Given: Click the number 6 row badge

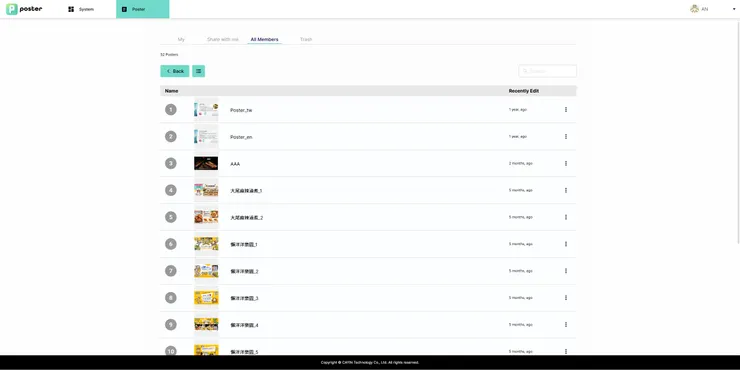Looking at the screenshot, I should (171, 244).
